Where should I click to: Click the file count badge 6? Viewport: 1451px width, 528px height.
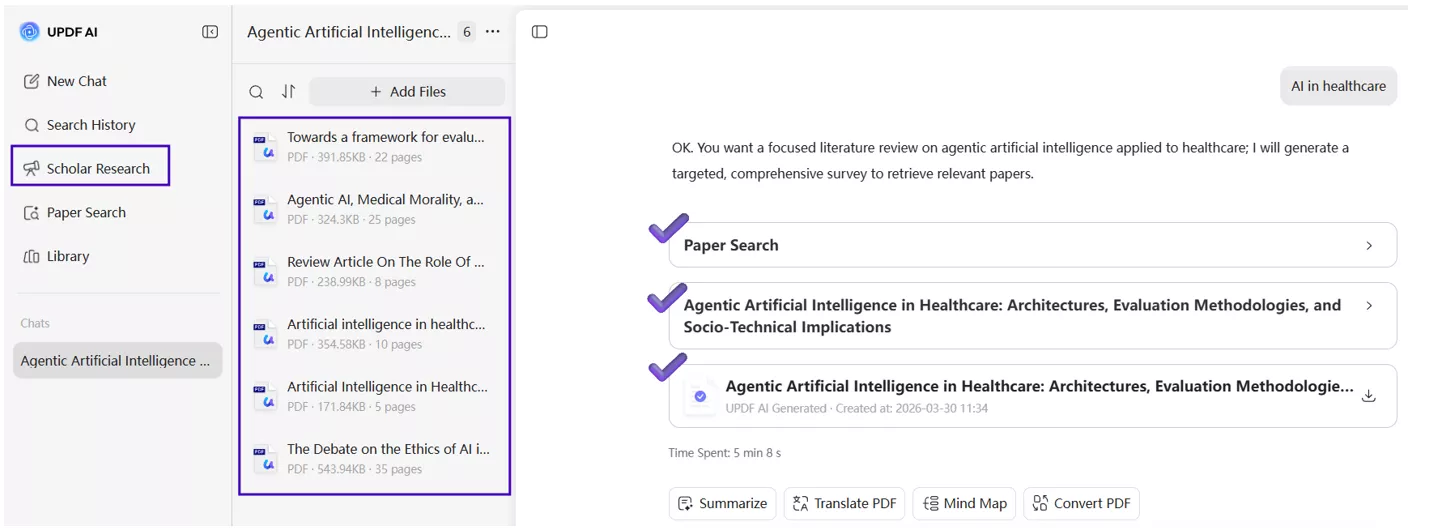point(467,32)
